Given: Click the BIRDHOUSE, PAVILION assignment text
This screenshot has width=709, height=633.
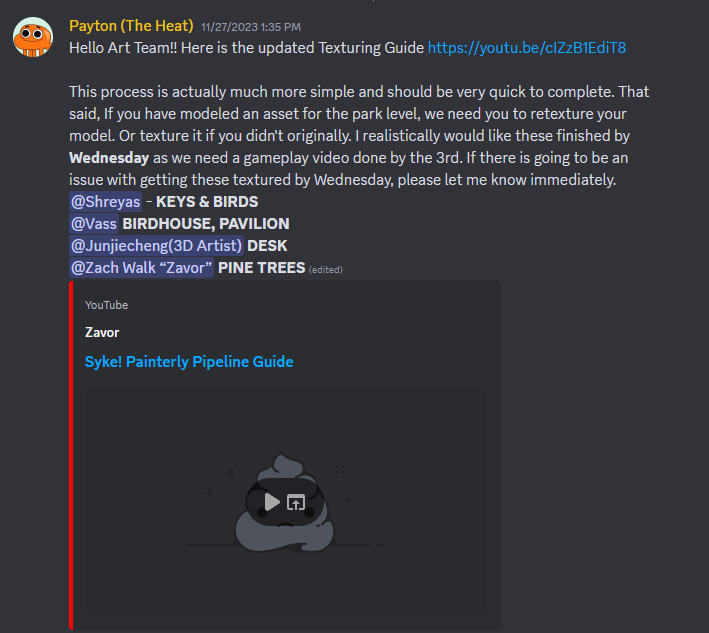Looking at the screenshot, I should point(206,224).
